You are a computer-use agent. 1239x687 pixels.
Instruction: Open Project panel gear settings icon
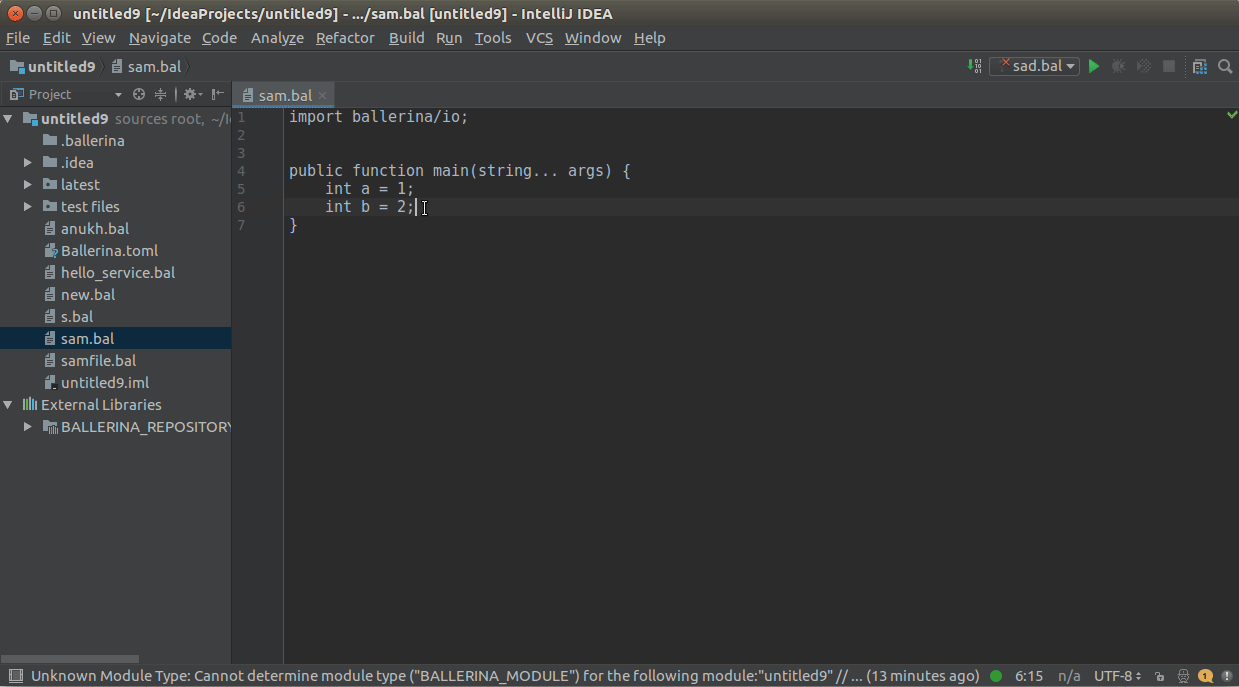pos(191,94)
